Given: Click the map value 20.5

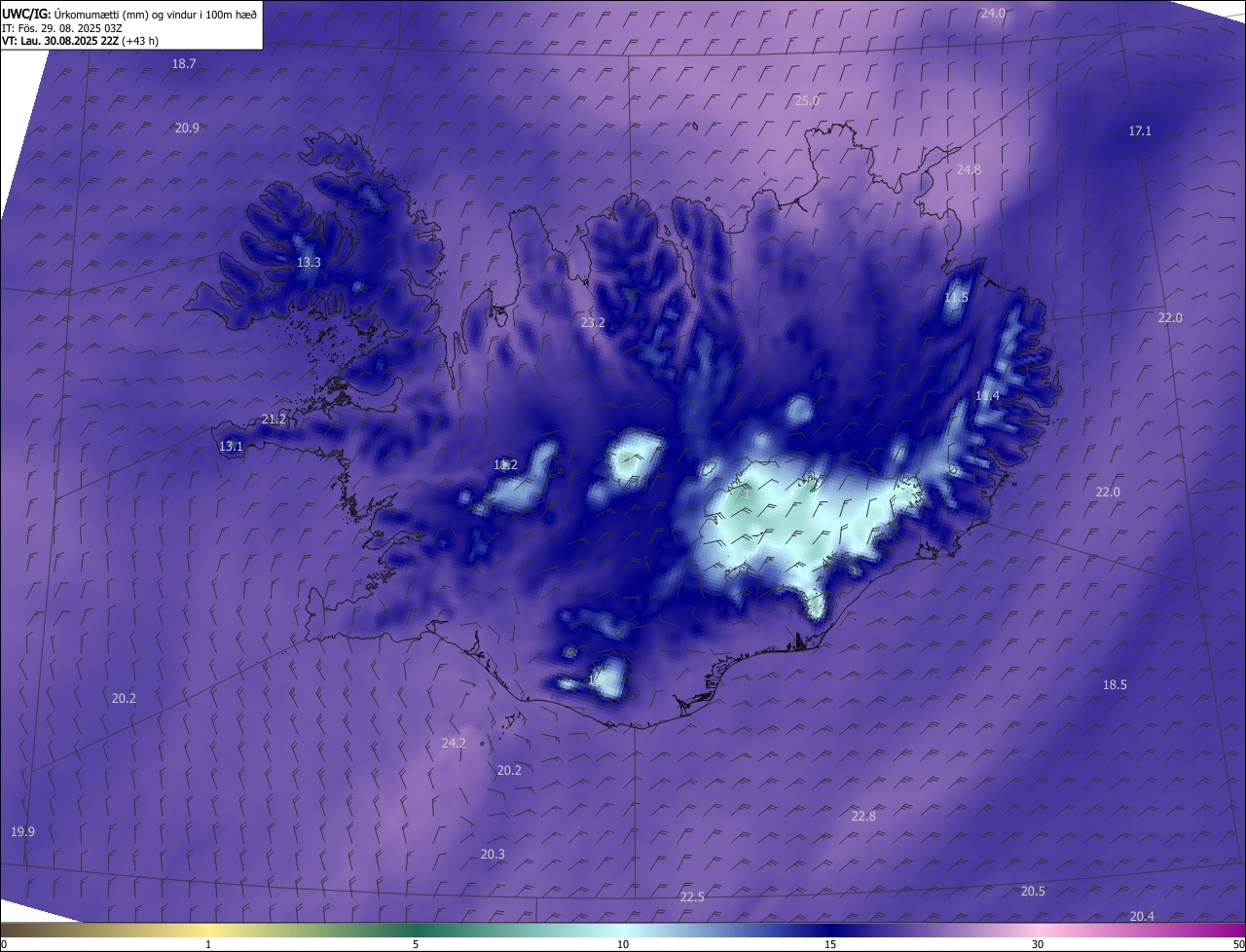Looking at the screenshot, I should point(1033,891).
